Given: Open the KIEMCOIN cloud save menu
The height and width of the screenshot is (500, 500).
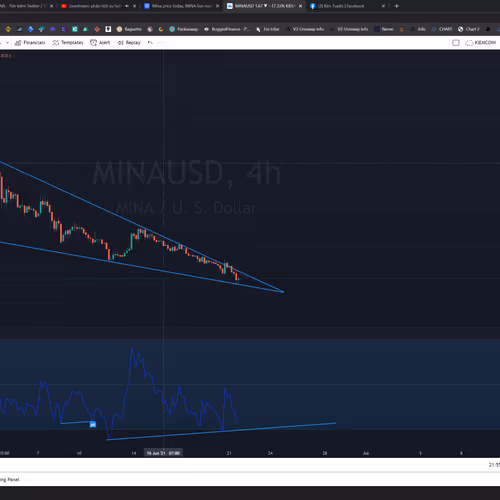Looking at the screenshot, I should point(480,43).
